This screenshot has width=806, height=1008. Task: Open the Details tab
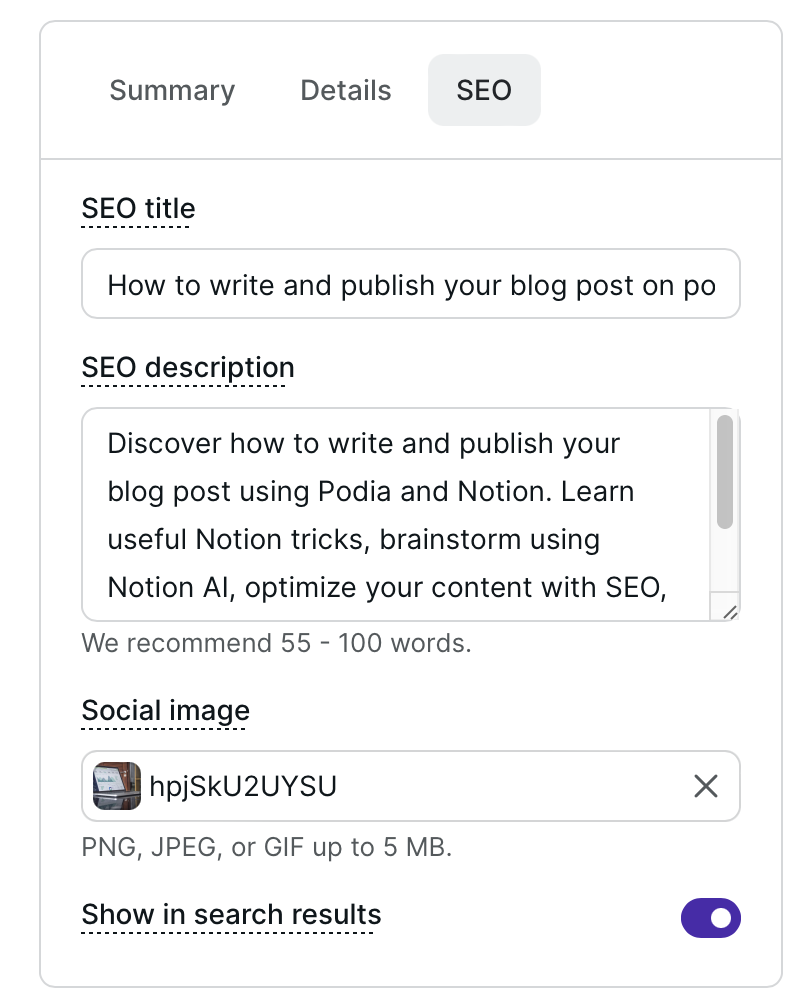point(346,90)
